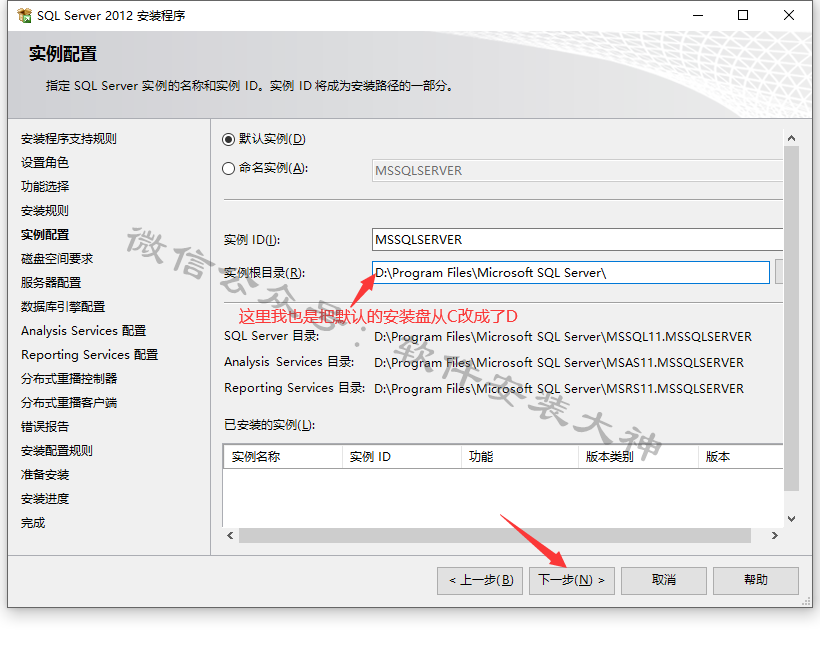Click the named instance MSSQLSERVER field
The width and height of the screenshot is (820, 652).
click(x=577, y=171)
